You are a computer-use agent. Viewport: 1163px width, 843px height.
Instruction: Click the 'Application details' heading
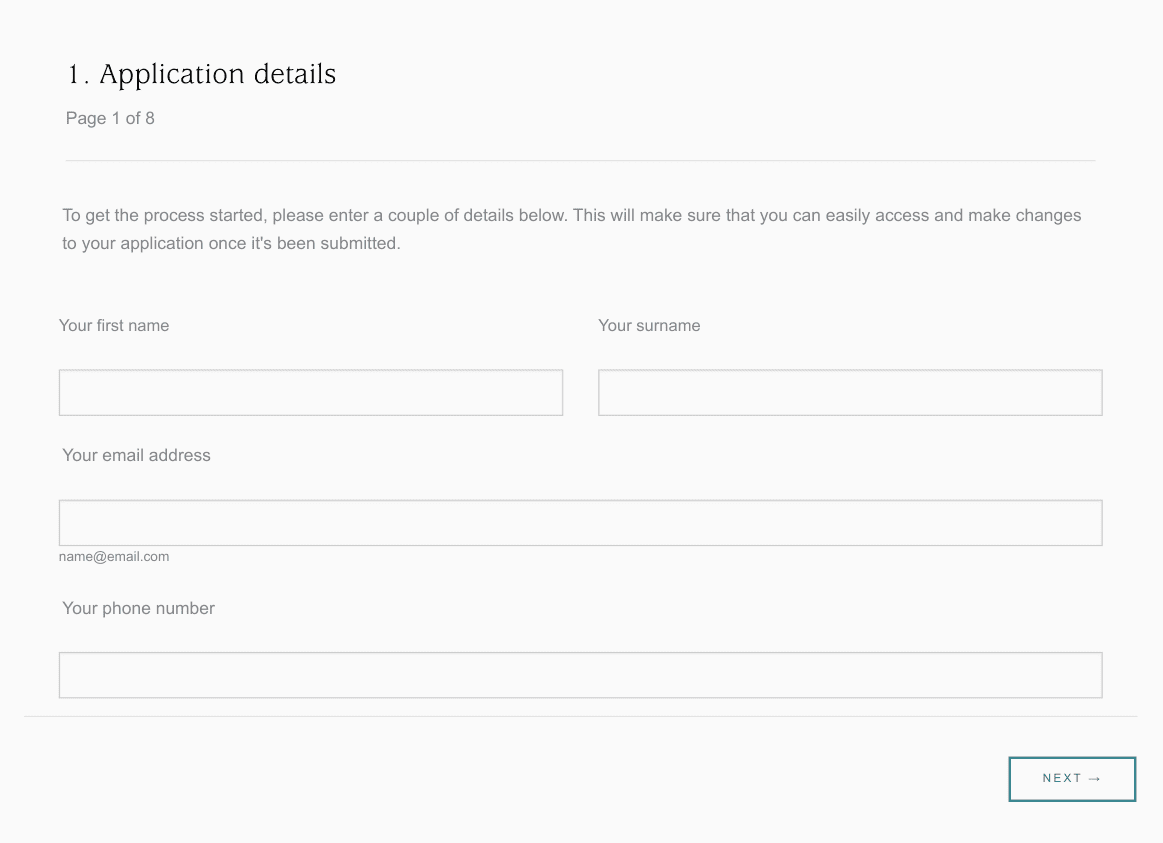click(x=217, y=74)
